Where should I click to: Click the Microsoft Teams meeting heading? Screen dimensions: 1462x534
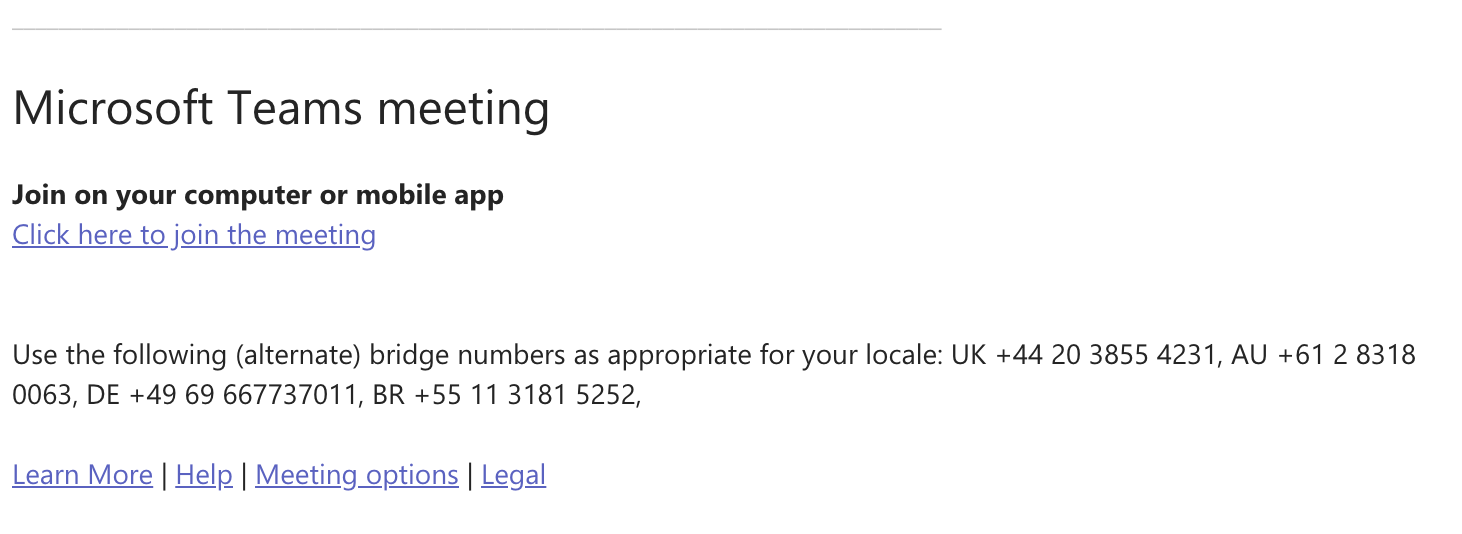pyautogui.click(x=280, y=107)
